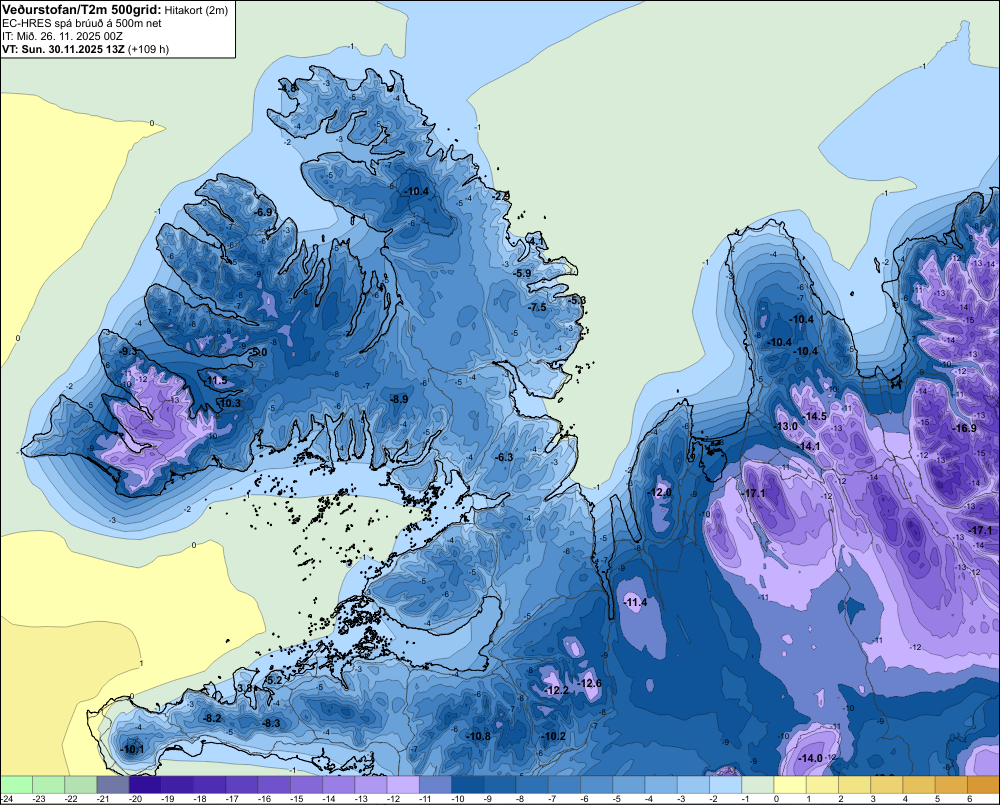Click the -12.6 temperature label
The width and height of the screenshot is (1000, 805).
589,683
